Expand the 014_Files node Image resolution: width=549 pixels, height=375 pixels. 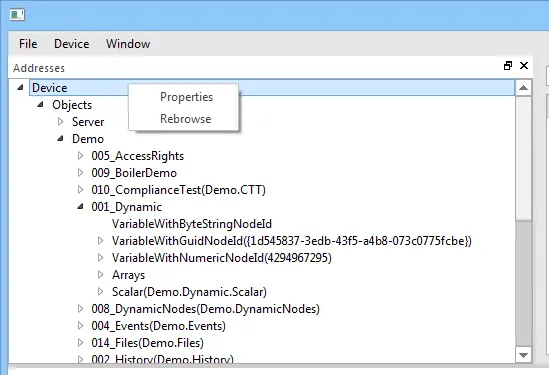(81, 342)
